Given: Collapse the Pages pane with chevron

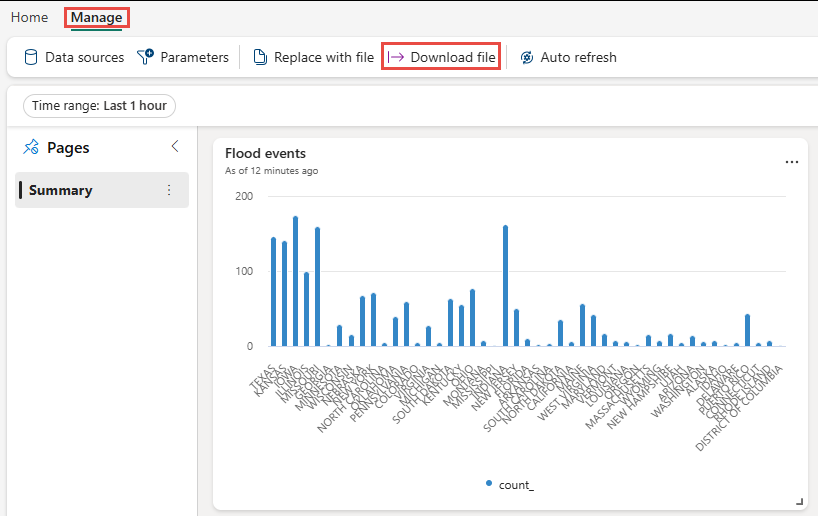Looking at the screenshot, I should click(175, 147).
